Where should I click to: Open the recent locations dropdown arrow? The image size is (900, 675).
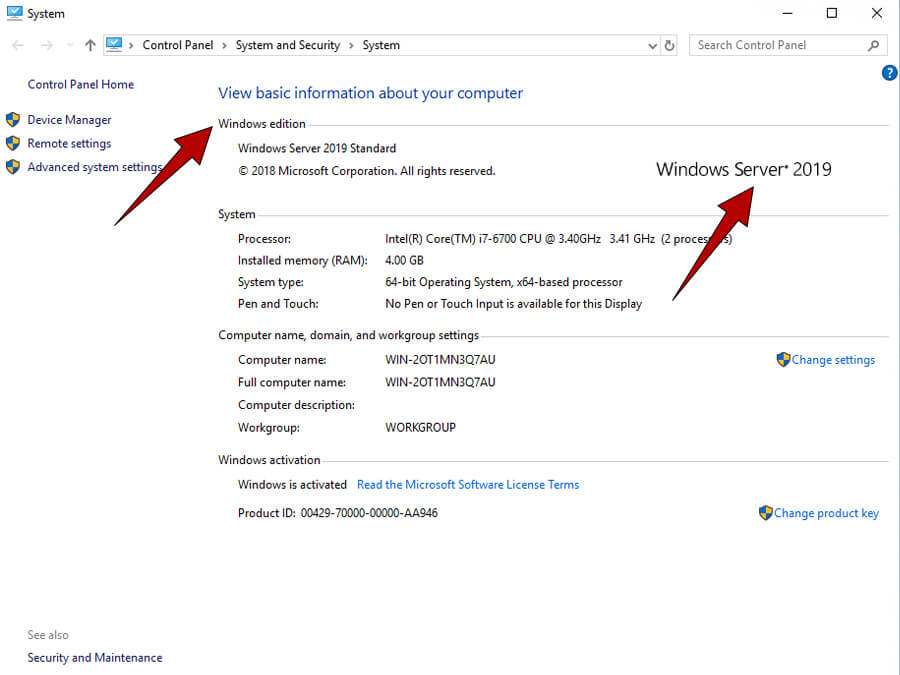click(69, 45)
